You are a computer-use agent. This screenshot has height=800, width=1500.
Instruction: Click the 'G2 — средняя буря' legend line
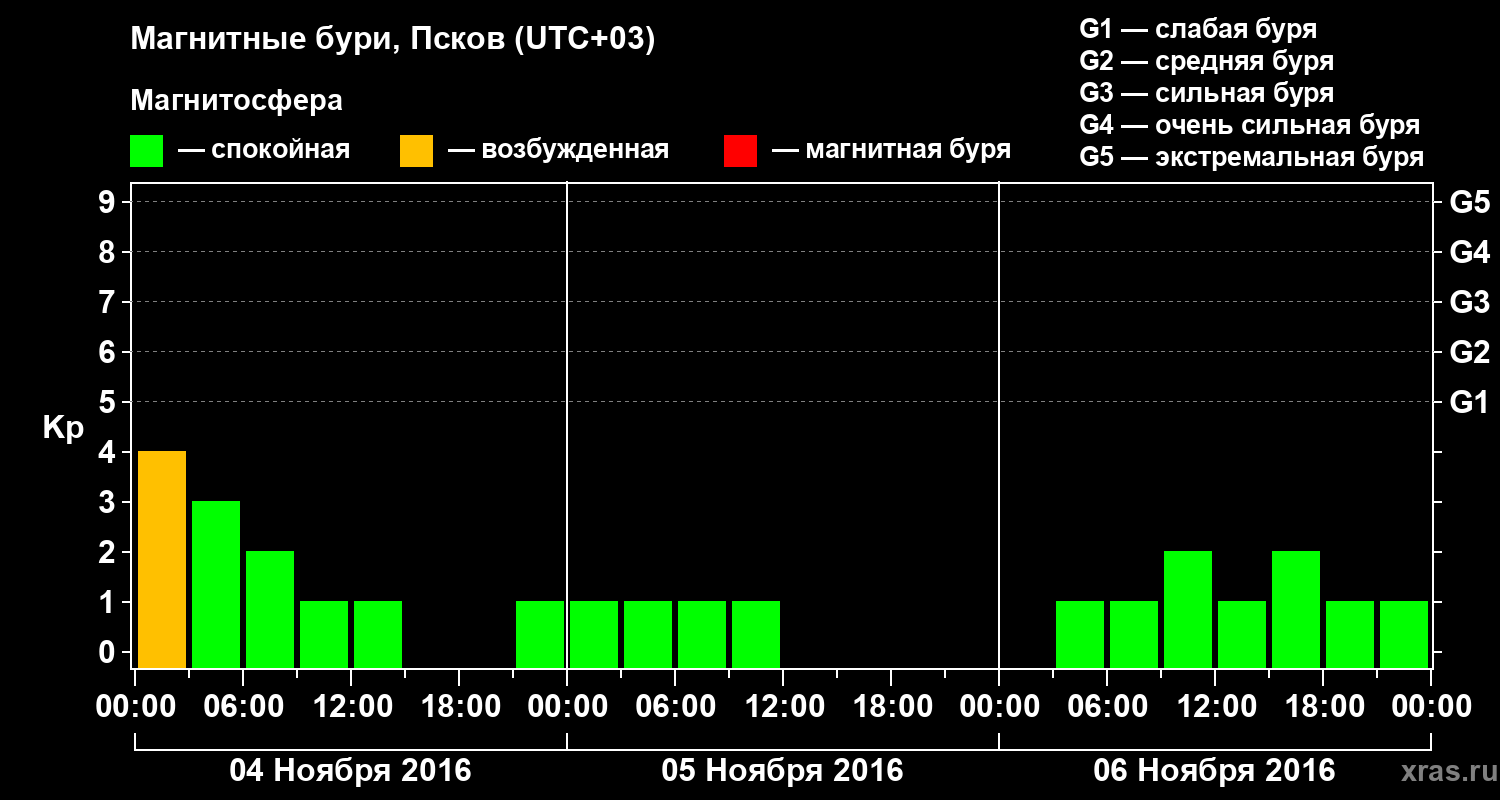(1207, 61)
